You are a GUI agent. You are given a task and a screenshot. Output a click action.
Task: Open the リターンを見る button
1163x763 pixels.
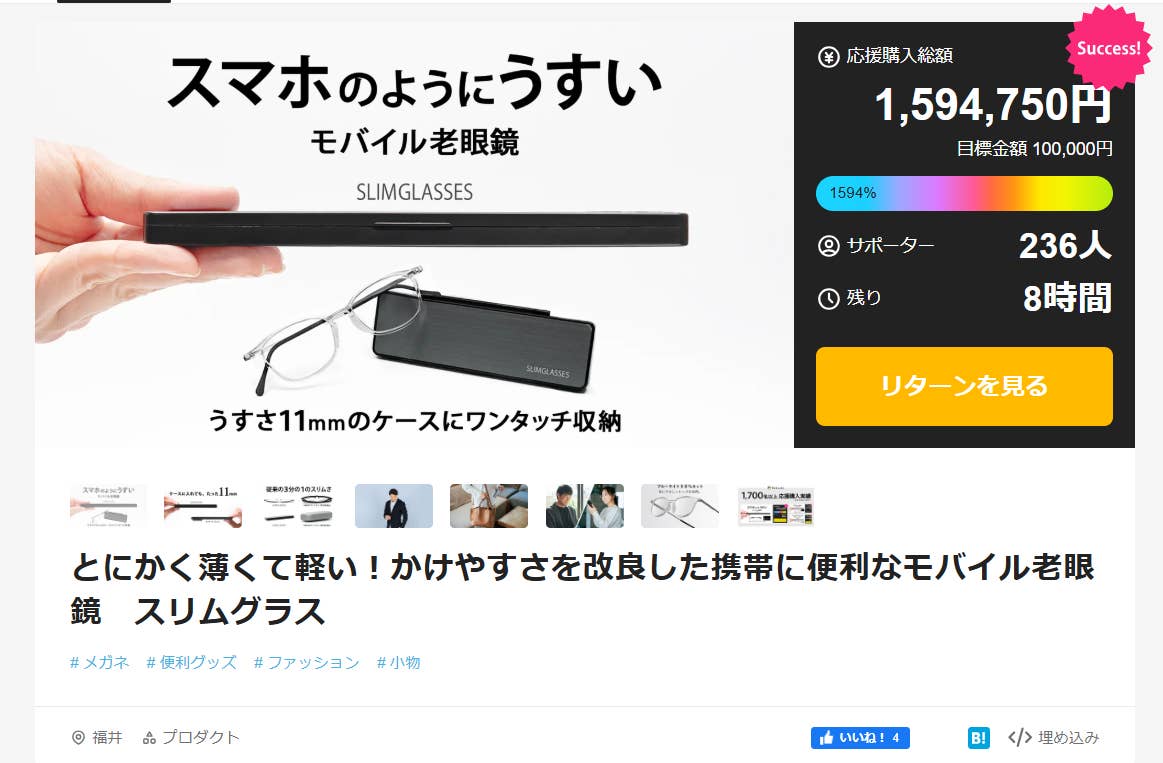(x=964, y=386)
